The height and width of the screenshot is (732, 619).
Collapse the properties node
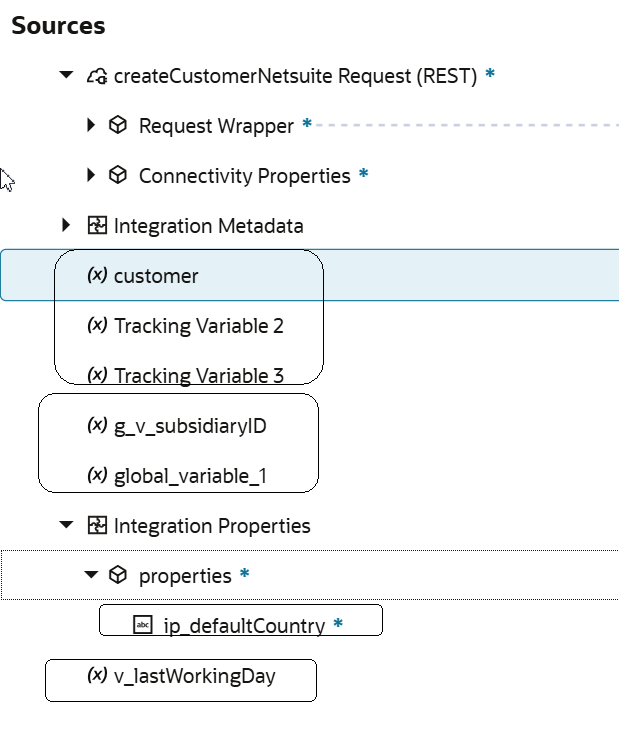click(92, 575)
